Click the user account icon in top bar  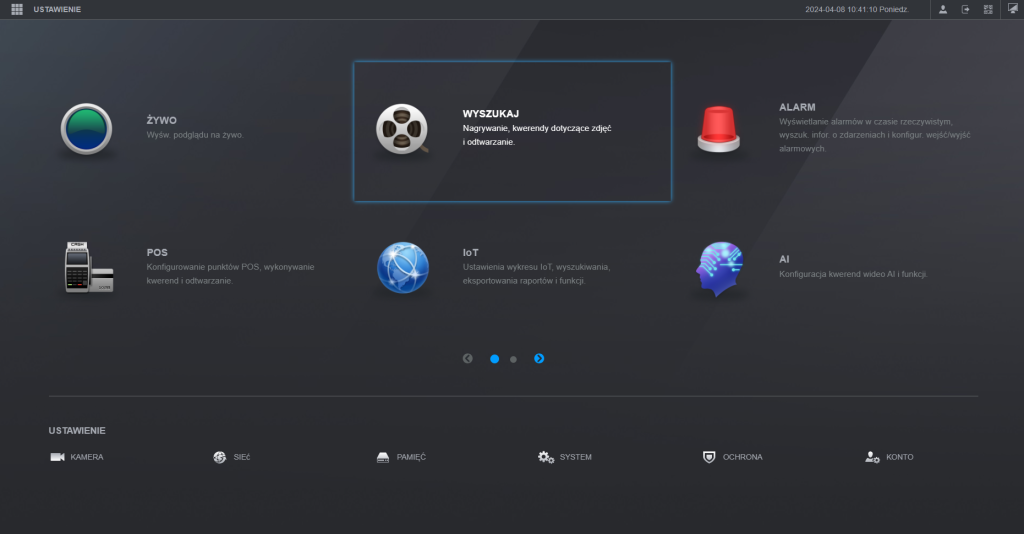(942, 9)
